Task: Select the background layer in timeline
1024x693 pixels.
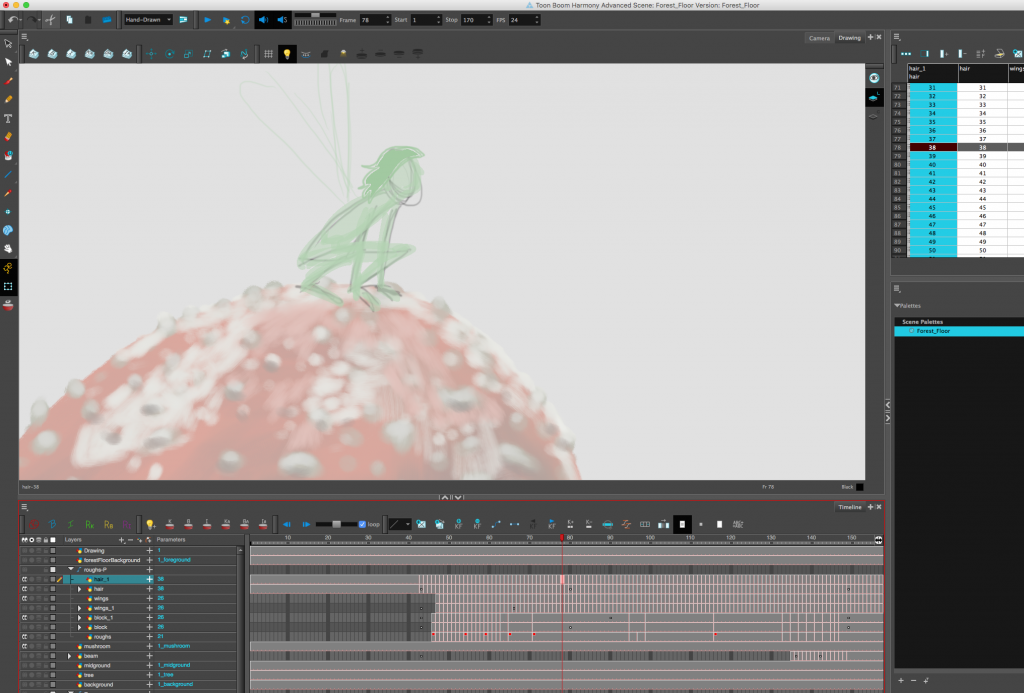Action: (98, 685)
